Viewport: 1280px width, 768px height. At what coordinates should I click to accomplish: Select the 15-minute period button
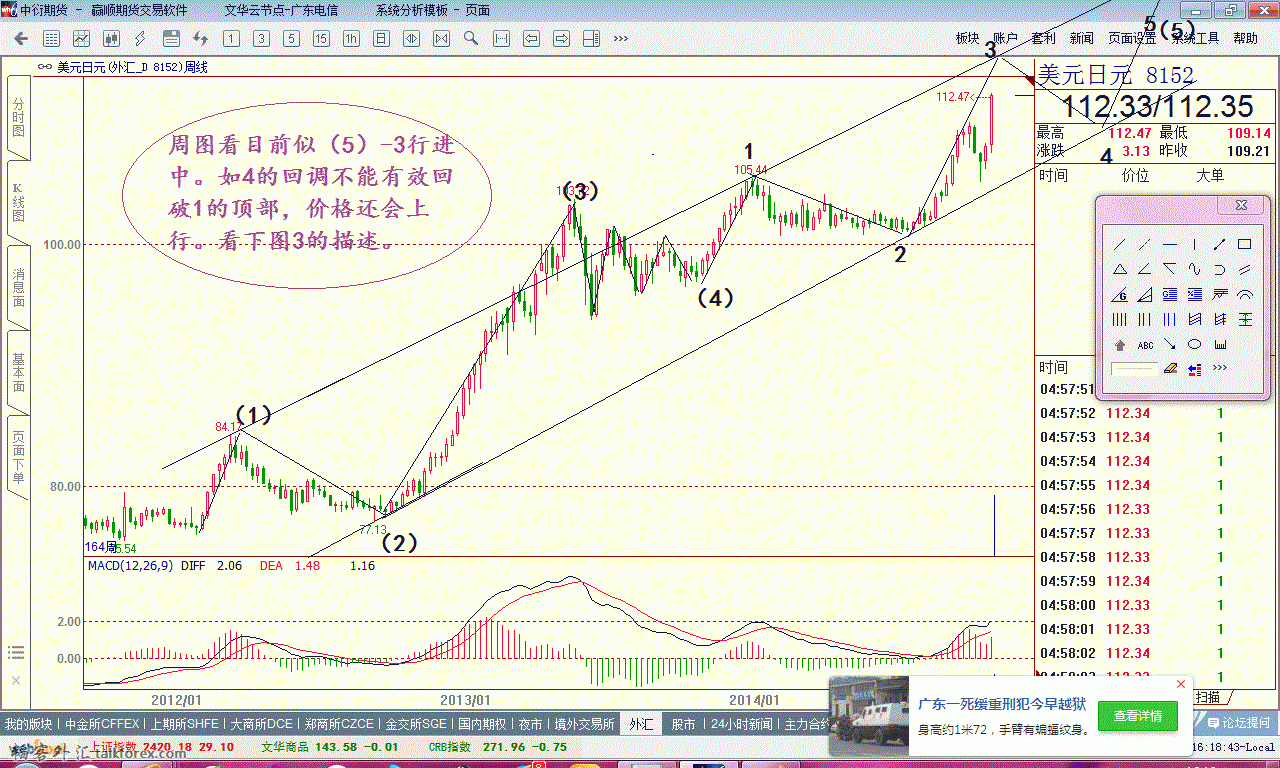pos(321,39)
